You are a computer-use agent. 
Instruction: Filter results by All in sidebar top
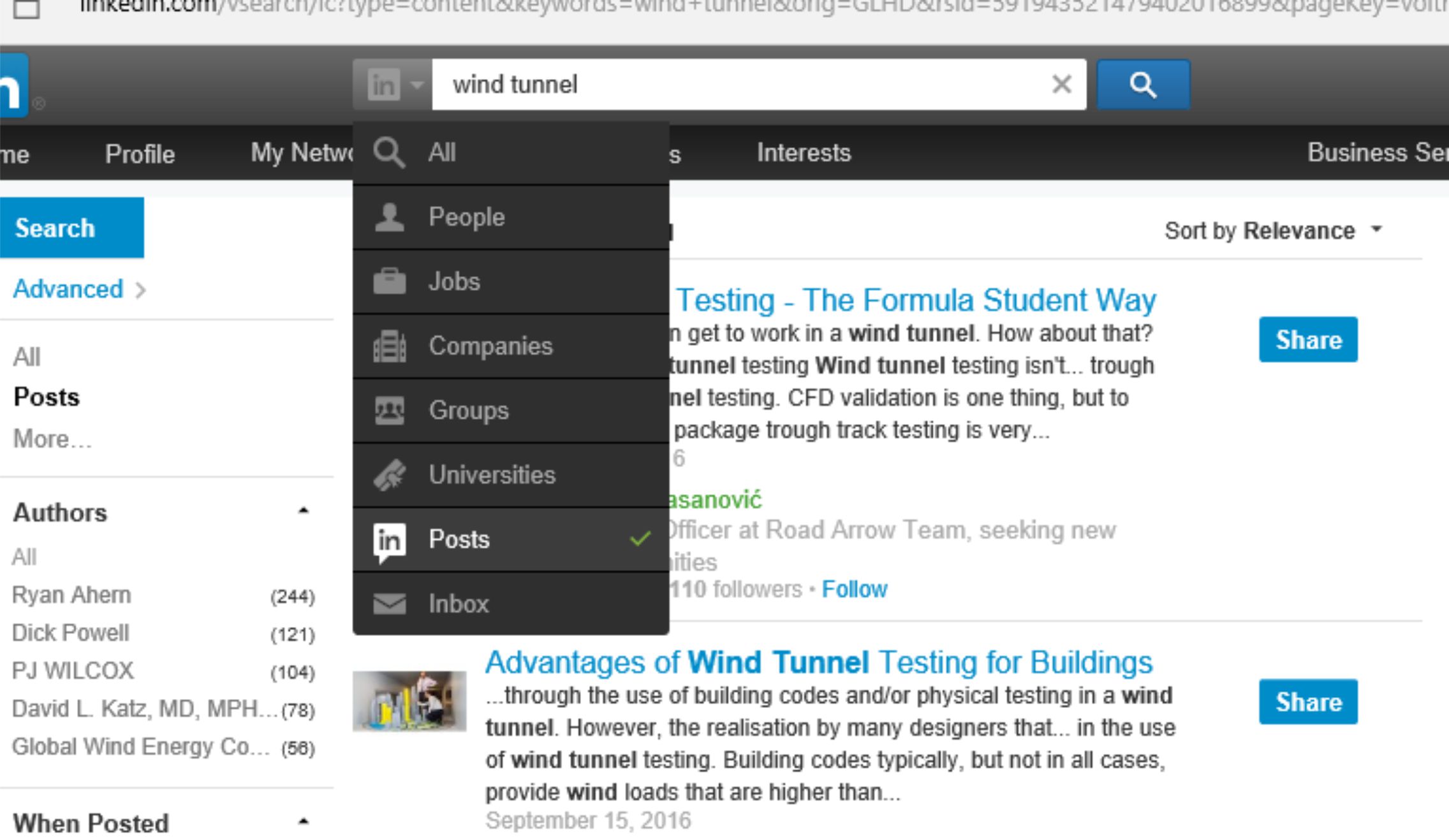[x=27, y=357]
